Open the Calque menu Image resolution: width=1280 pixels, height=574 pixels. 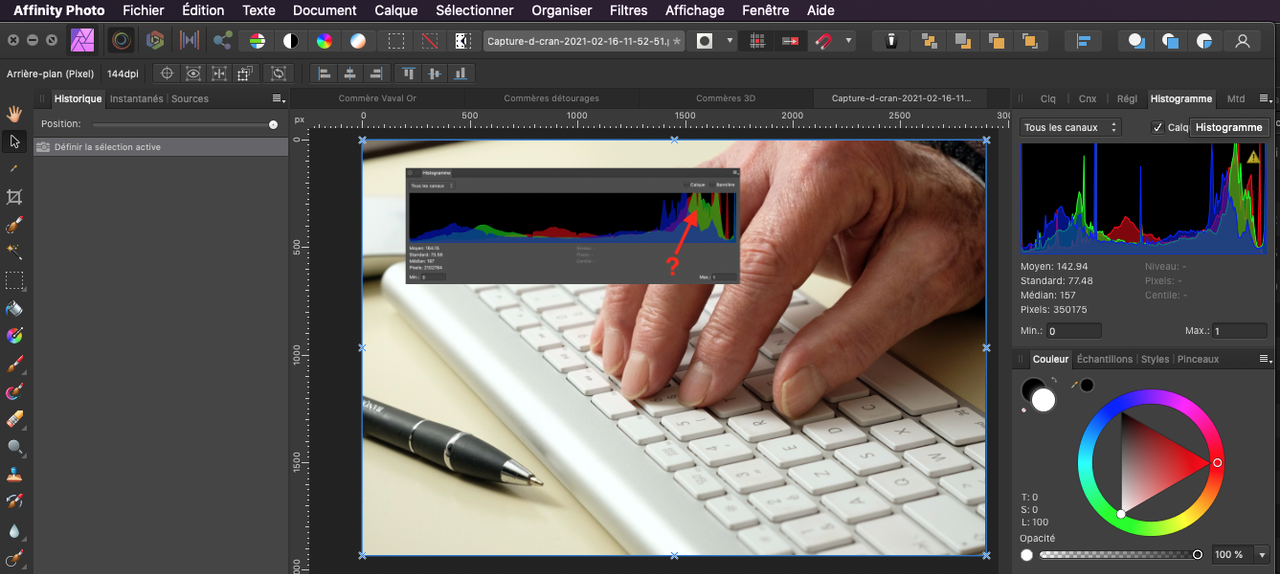(396, 10)
